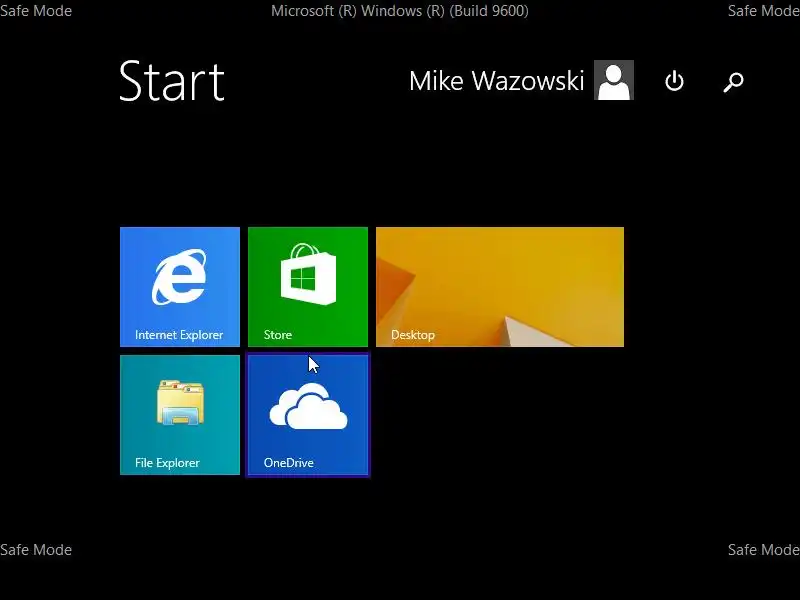800x600 pixels.
Task: Launch the OneDrive tile
Action: [308, 415]
